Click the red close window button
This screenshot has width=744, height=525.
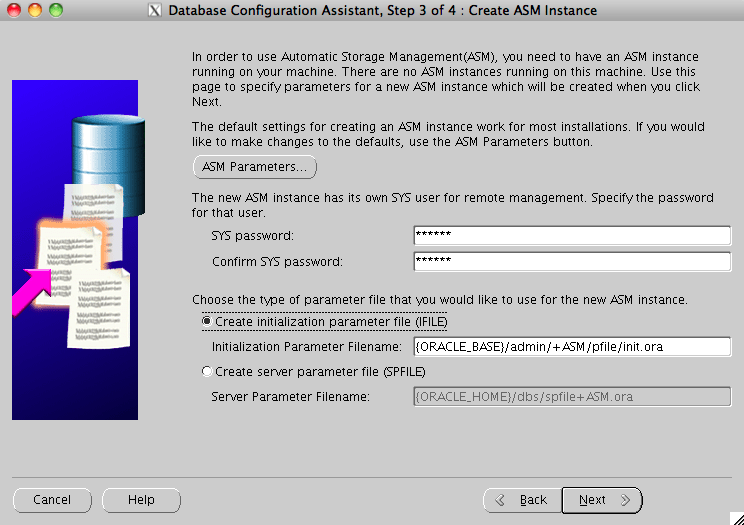click(13, 10)
